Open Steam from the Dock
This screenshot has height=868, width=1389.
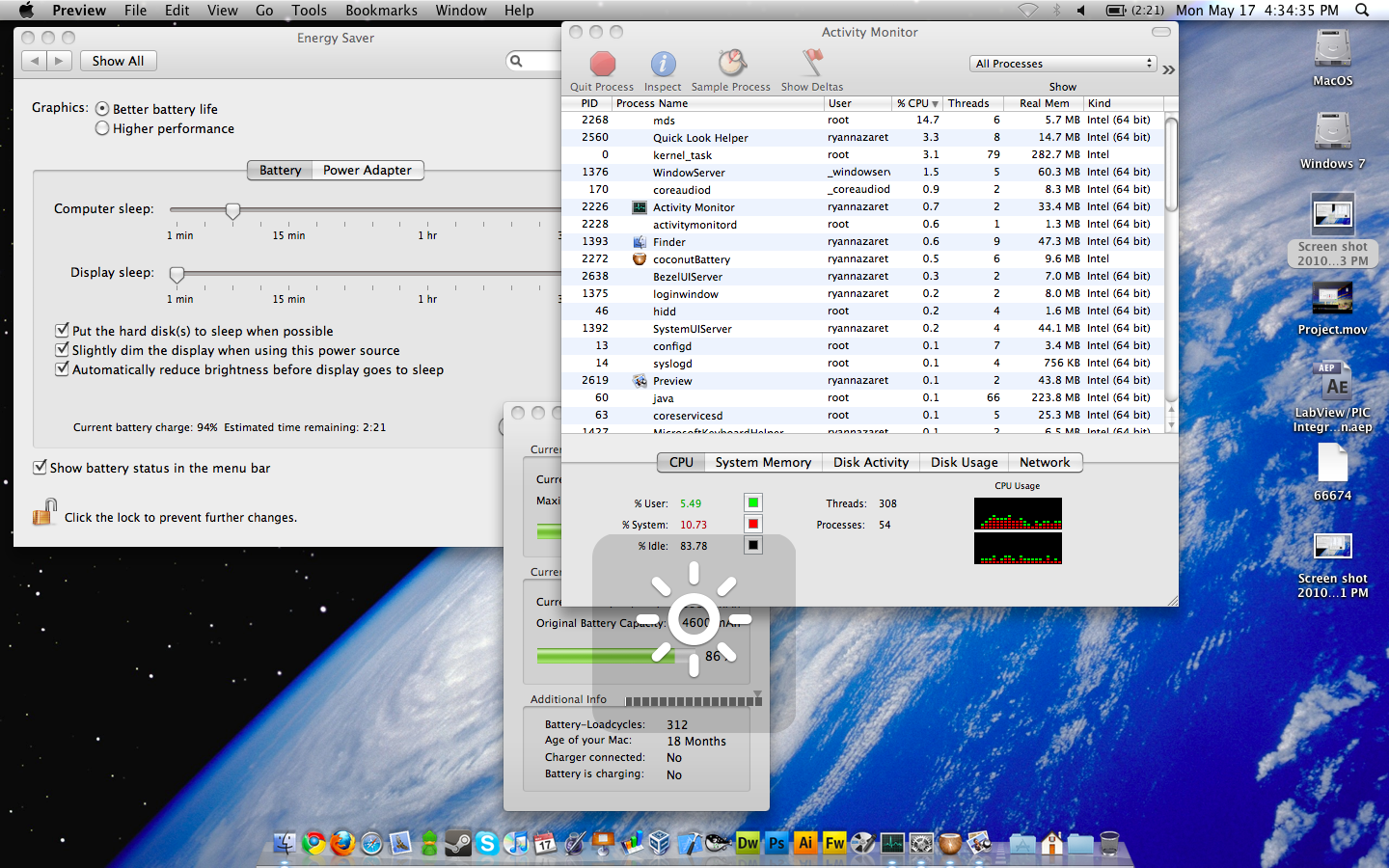458,843
